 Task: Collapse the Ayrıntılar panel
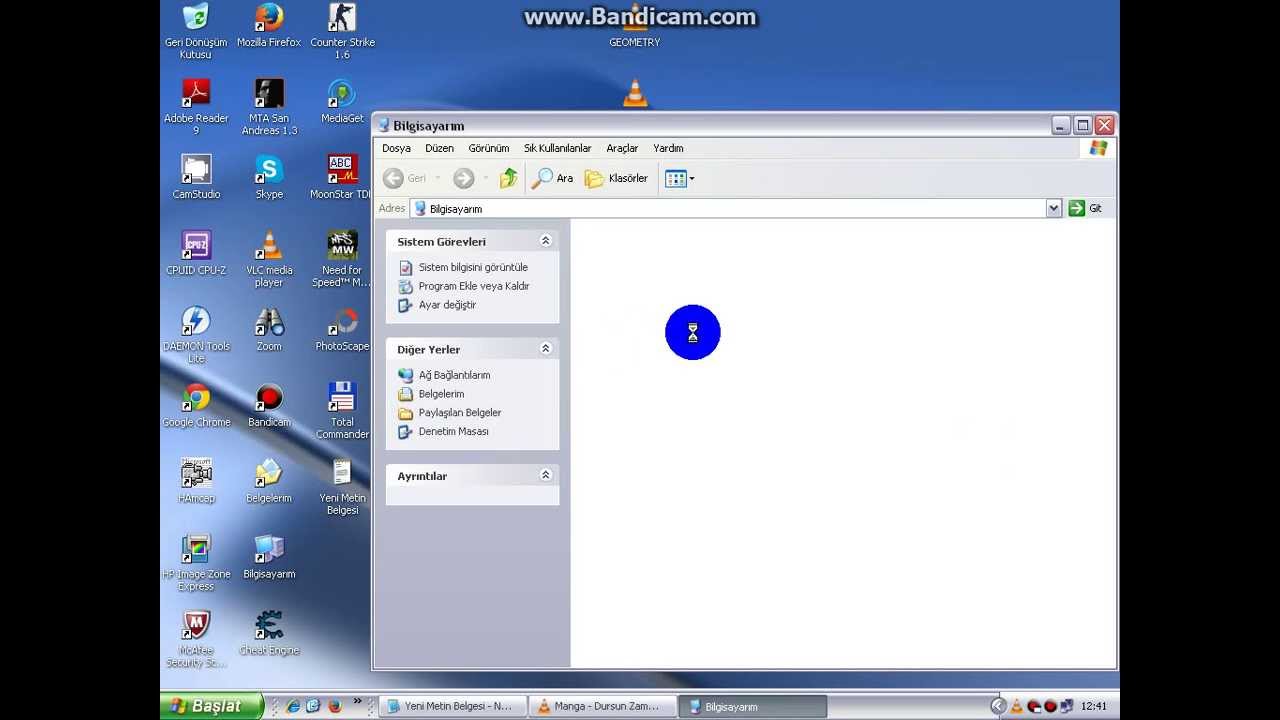(x=546, y=476)
